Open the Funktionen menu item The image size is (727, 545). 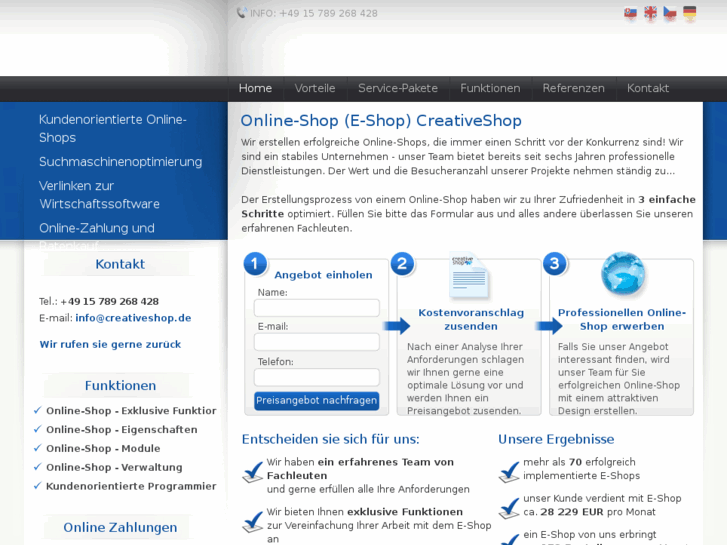[x=490, y=88]
